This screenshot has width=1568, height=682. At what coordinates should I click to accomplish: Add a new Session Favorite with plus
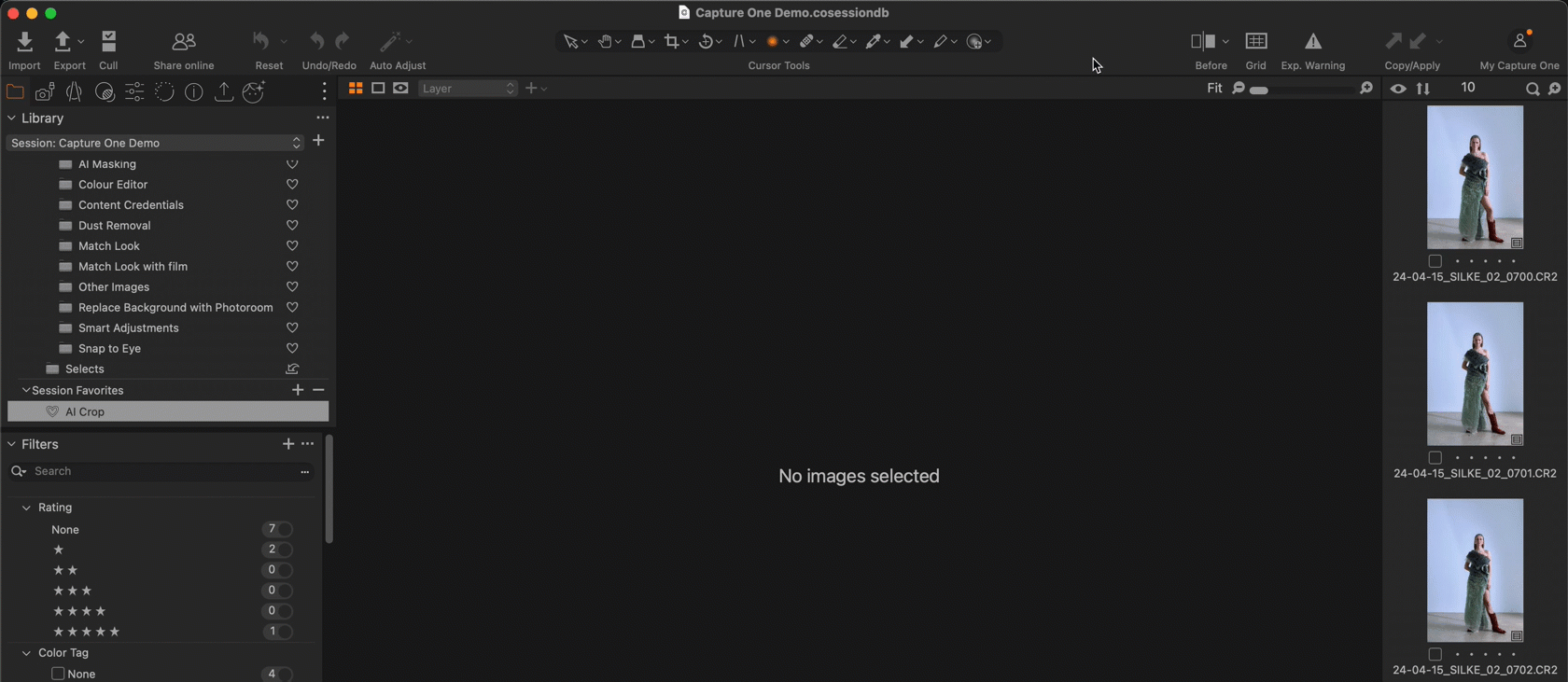click(298, 390)
